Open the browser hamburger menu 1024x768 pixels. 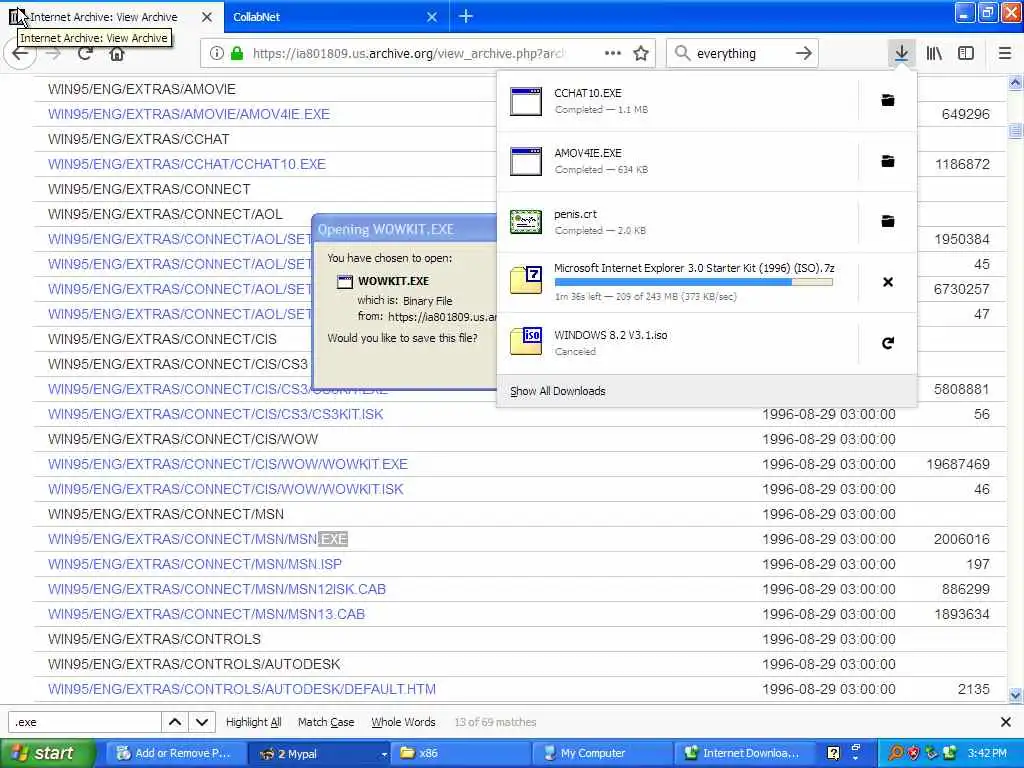point(1005,54)
